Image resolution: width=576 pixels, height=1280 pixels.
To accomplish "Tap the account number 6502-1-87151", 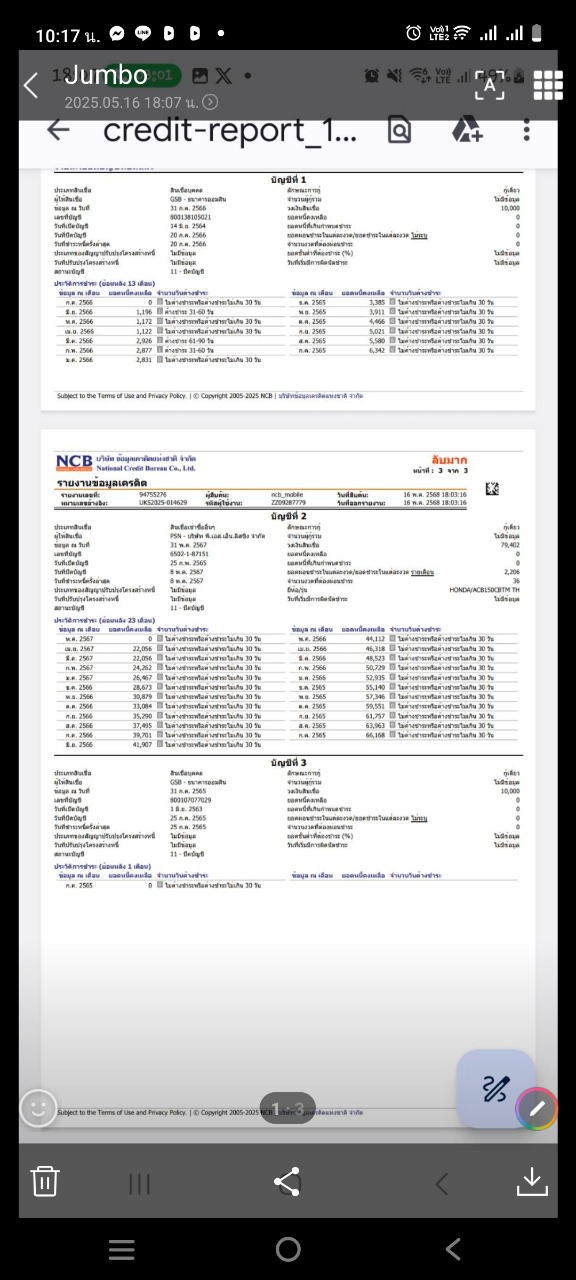I will pyautogui.click(x=189, y=553).
